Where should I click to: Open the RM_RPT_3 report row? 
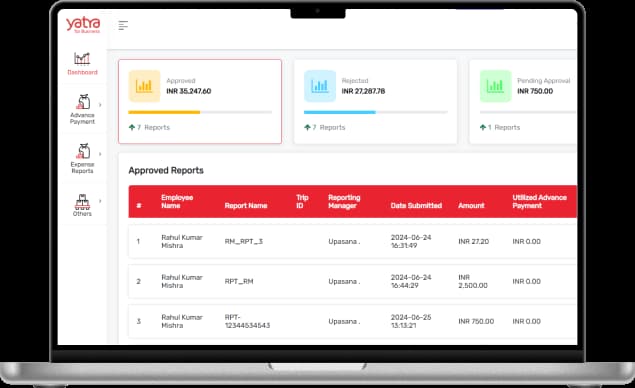click(x=352, y=241)
